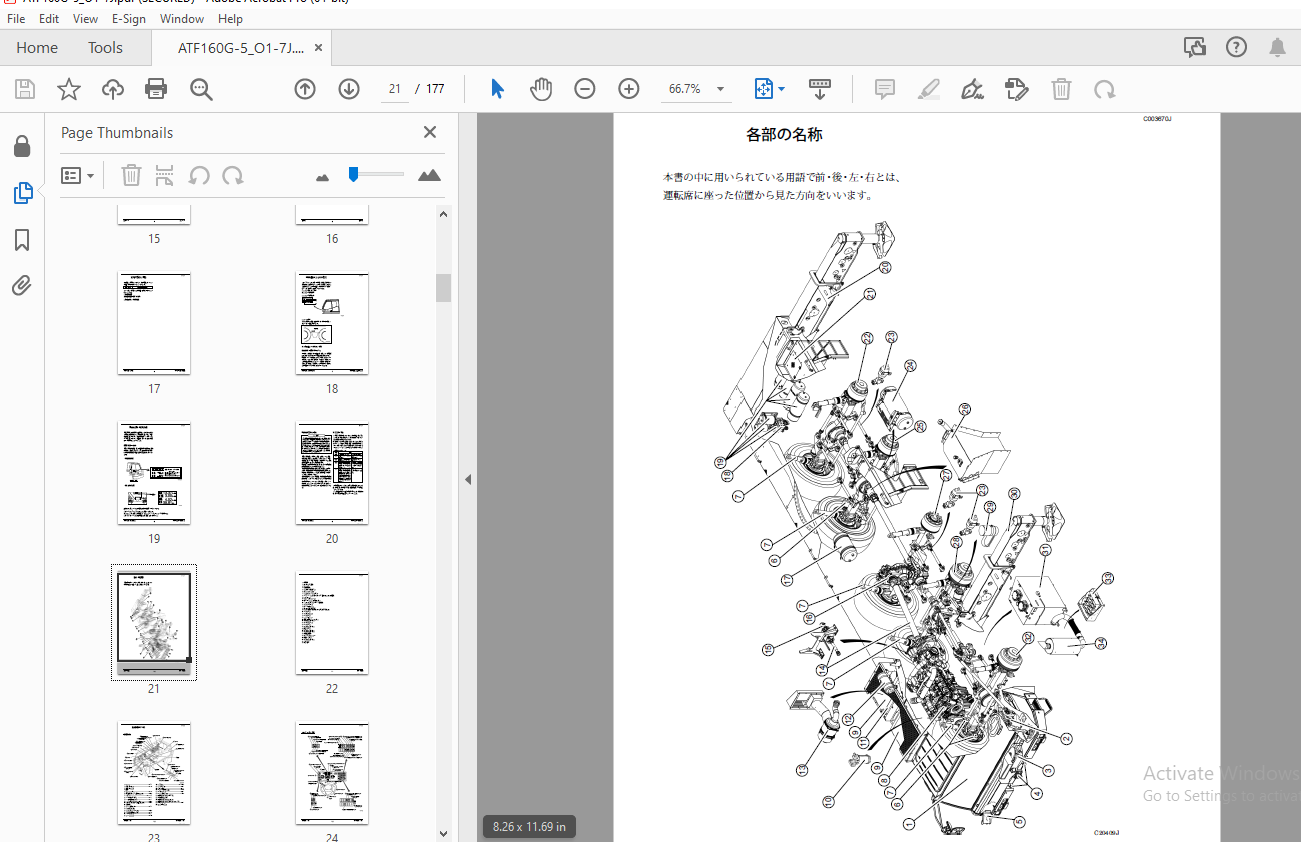The height and width of the screenshot is (842, 1301).
Task: Click the fit page tool icon
Action: pyautogui.click(x=764, y=89)
